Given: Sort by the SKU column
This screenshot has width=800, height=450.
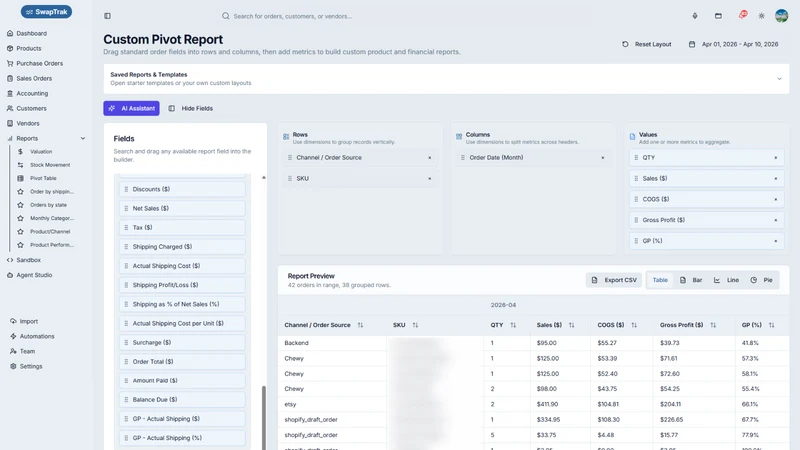Looking at the screenshot, I should pyautogui.click(x=415, y=325).
